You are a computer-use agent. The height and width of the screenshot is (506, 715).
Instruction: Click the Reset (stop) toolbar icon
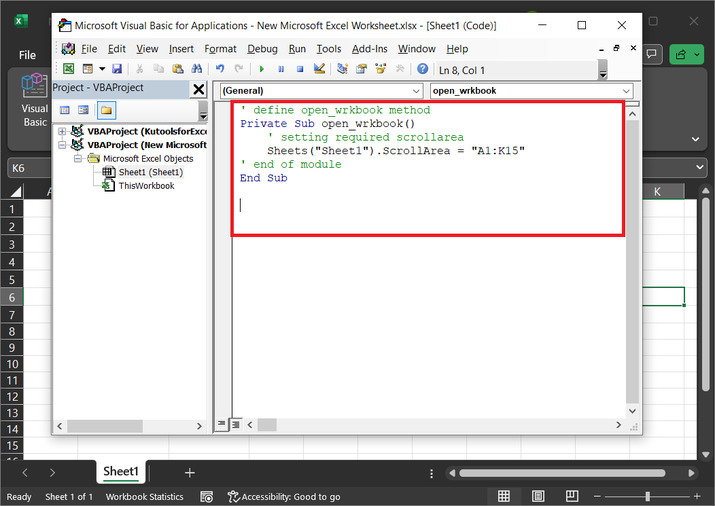point(299,69)
